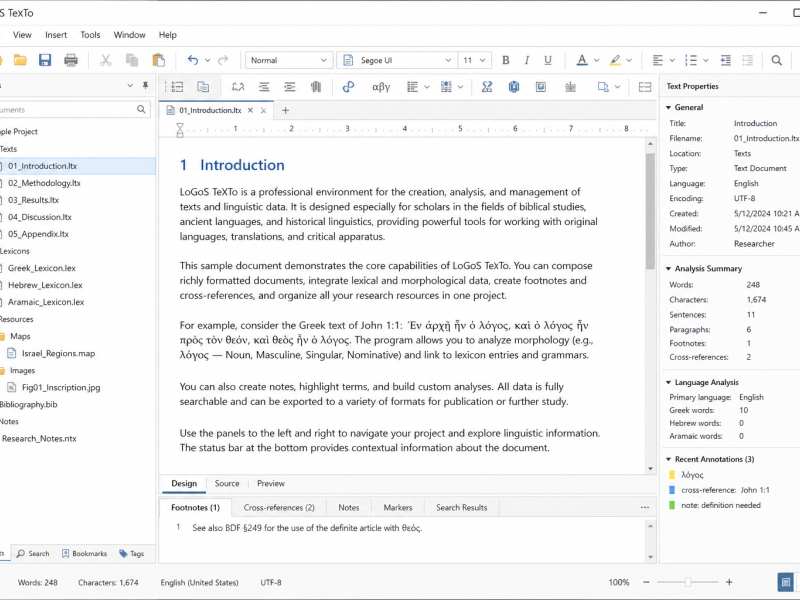Click the zoom slider handle in the status bar
The height and width of the screenshot is (600, 800).
[688, 582]
